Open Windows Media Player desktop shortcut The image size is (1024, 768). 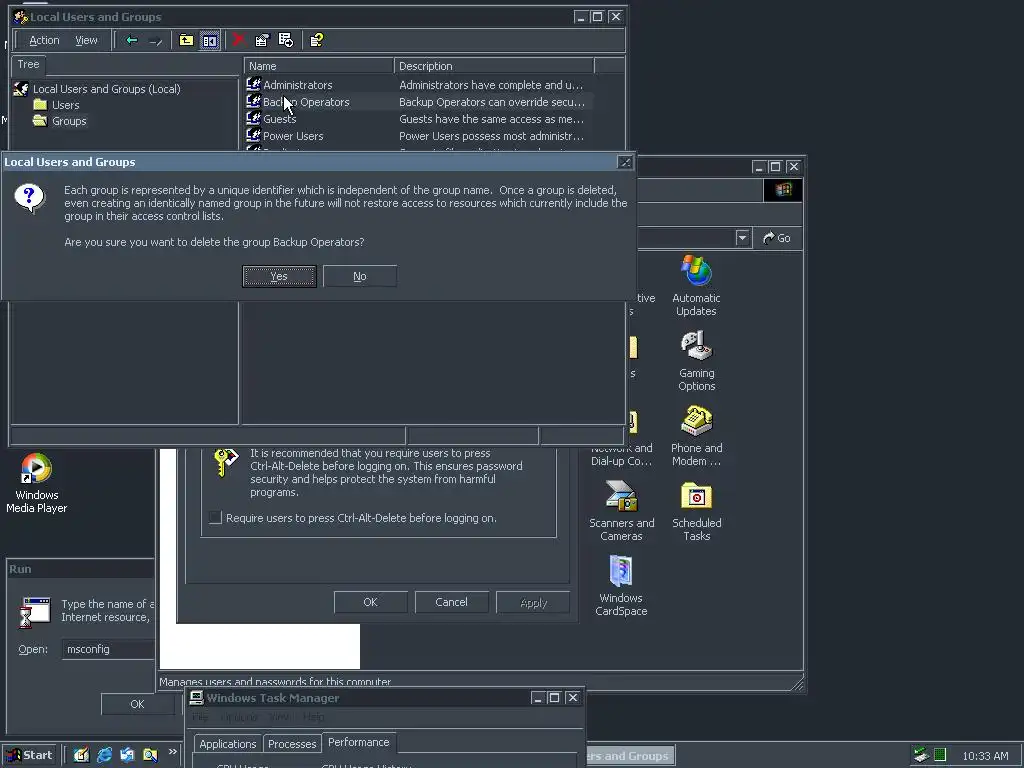click(37, 484)
